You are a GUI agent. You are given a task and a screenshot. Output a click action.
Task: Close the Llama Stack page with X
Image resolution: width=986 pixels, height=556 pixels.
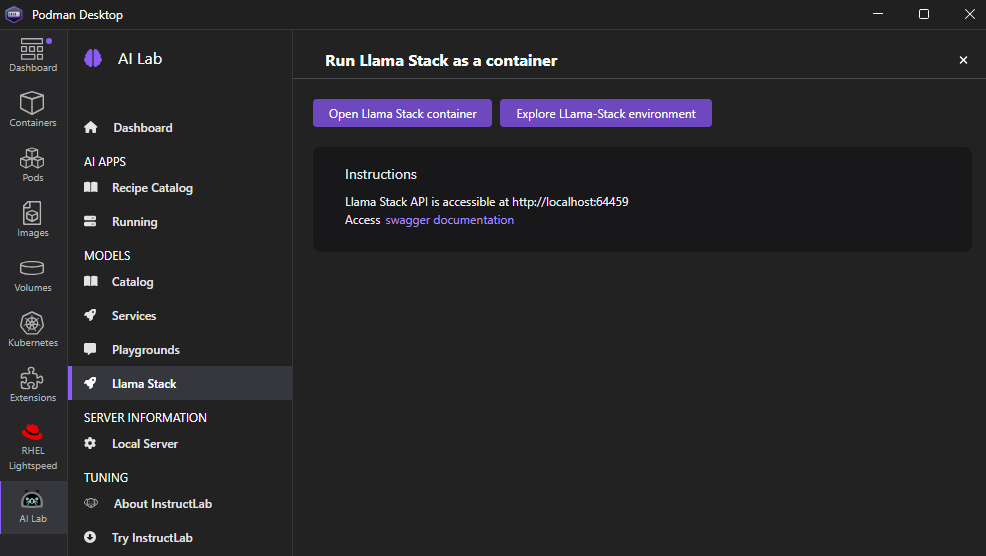pos(963,60)
